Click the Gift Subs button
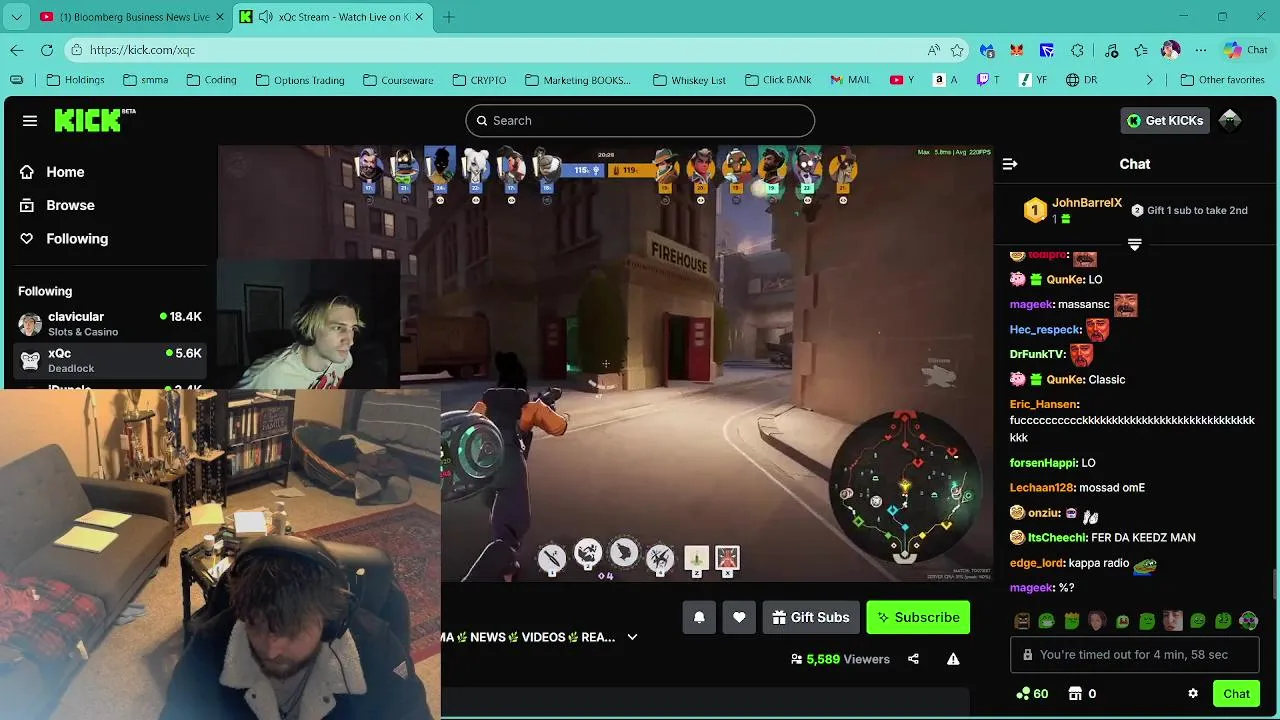1280x720 pixels. [811, 617]
